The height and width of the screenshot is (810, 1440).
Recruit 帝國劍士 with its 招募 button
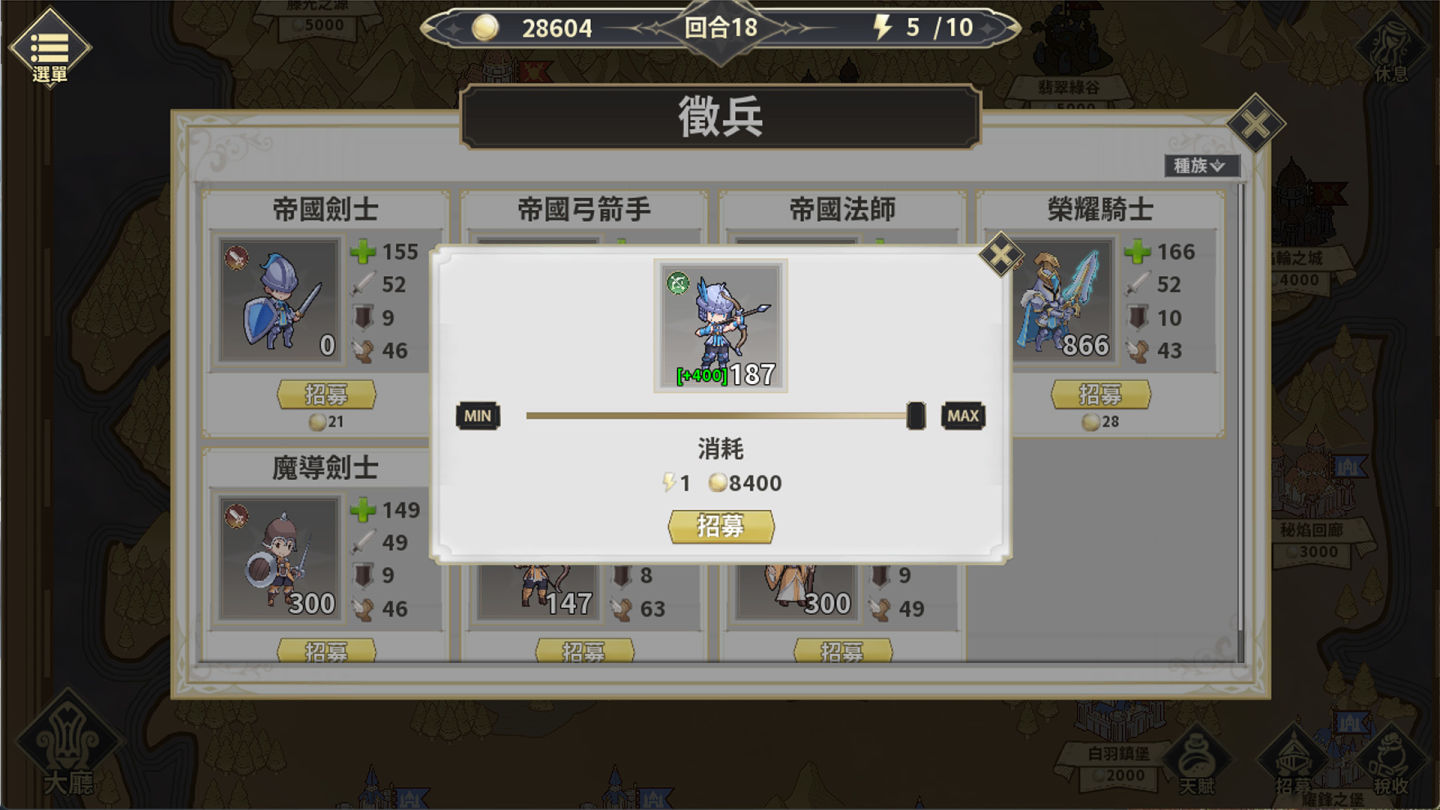pos(326,394)
